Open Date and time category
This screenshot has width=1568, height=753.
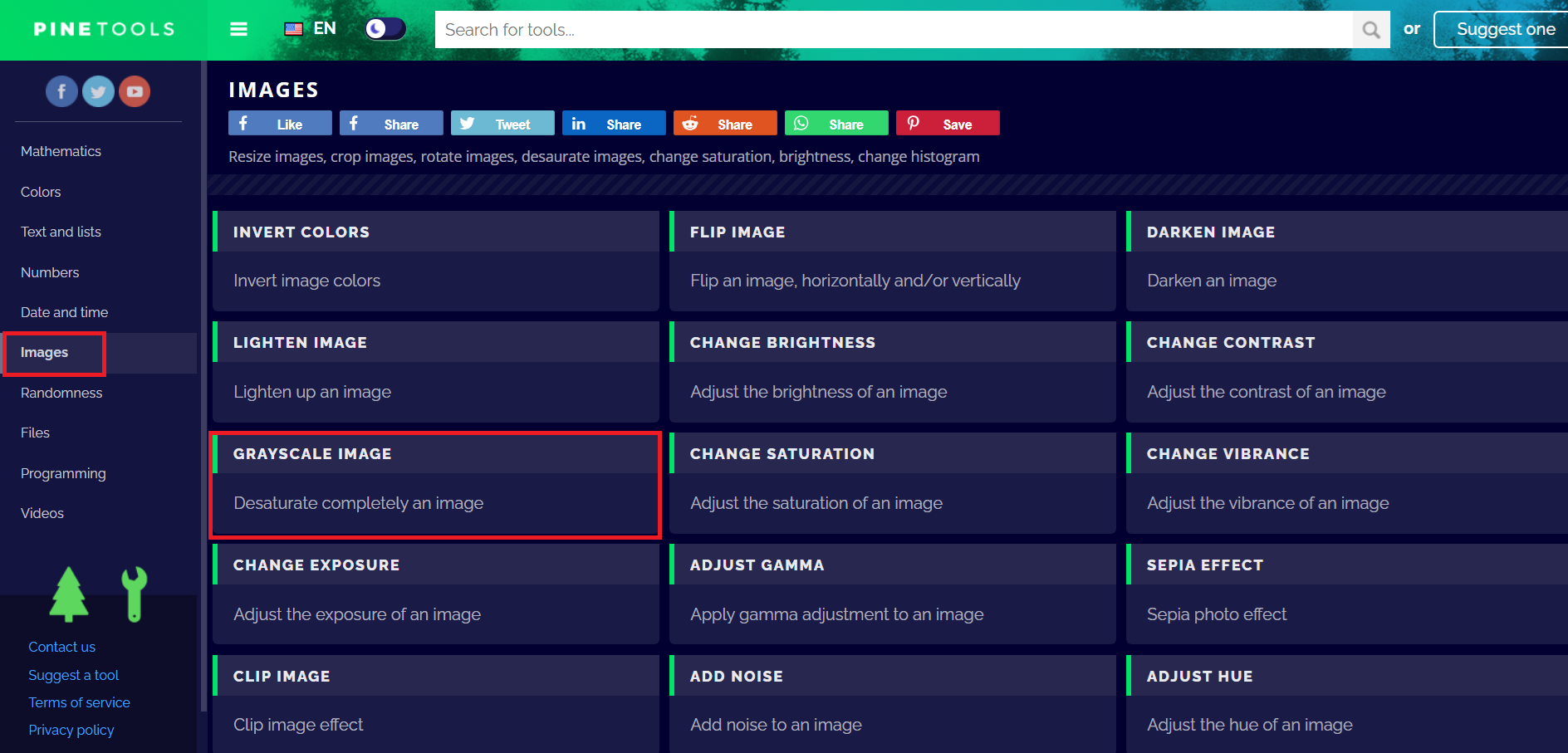pos(64,312)
